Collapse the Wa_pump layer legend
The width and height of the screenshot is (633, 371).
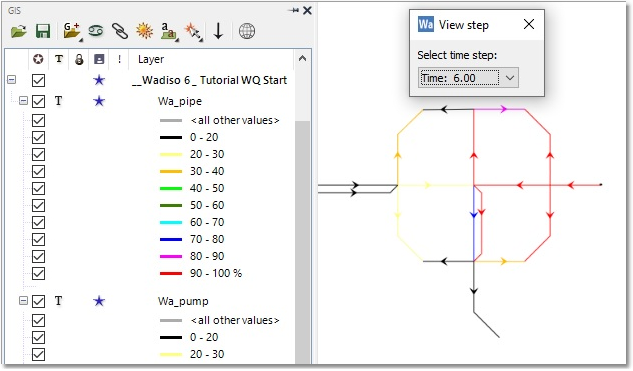point(23,300)
